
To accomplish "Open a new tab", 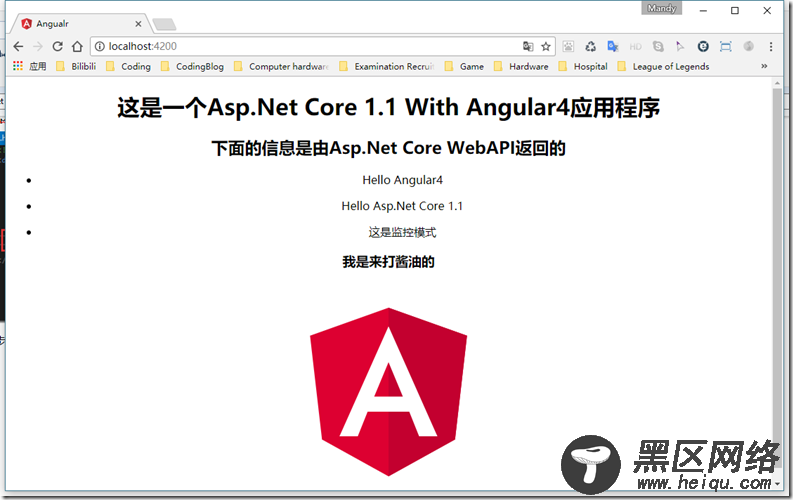I will pos(164,24).
